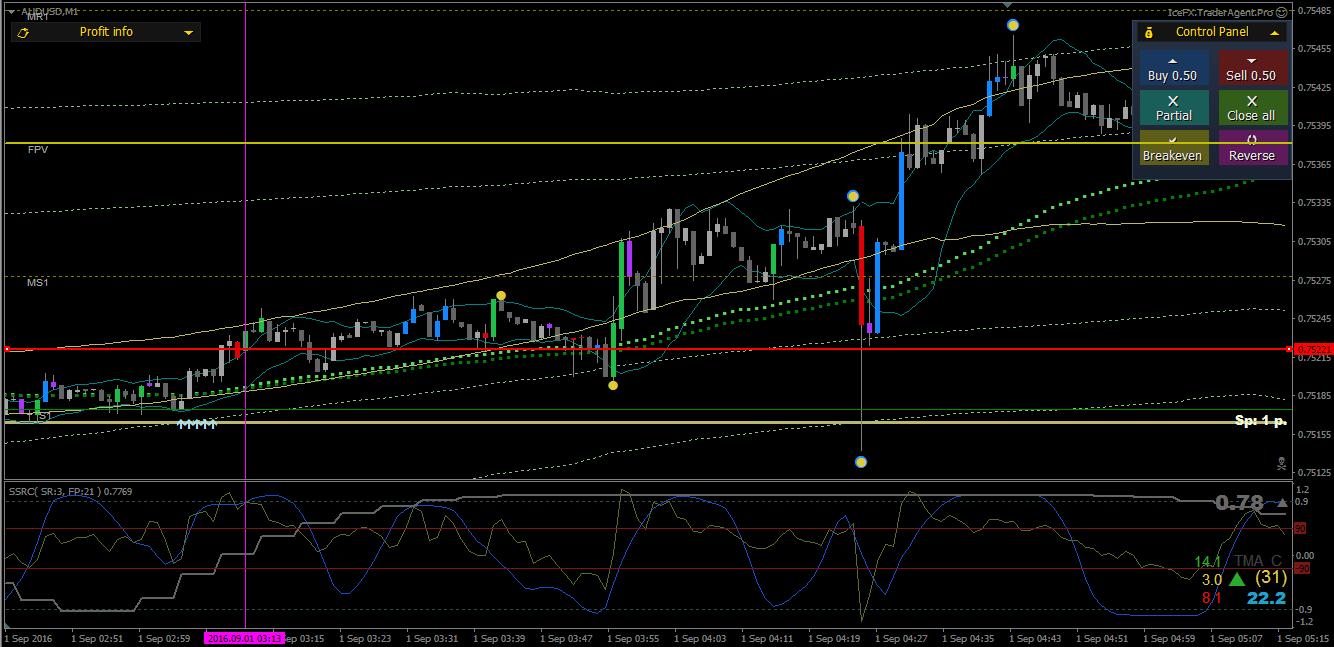The height and width of the screenshot is (647, 1334).
Task: Click the yellow fractal dot near 03:39
Action: [500, 295]
